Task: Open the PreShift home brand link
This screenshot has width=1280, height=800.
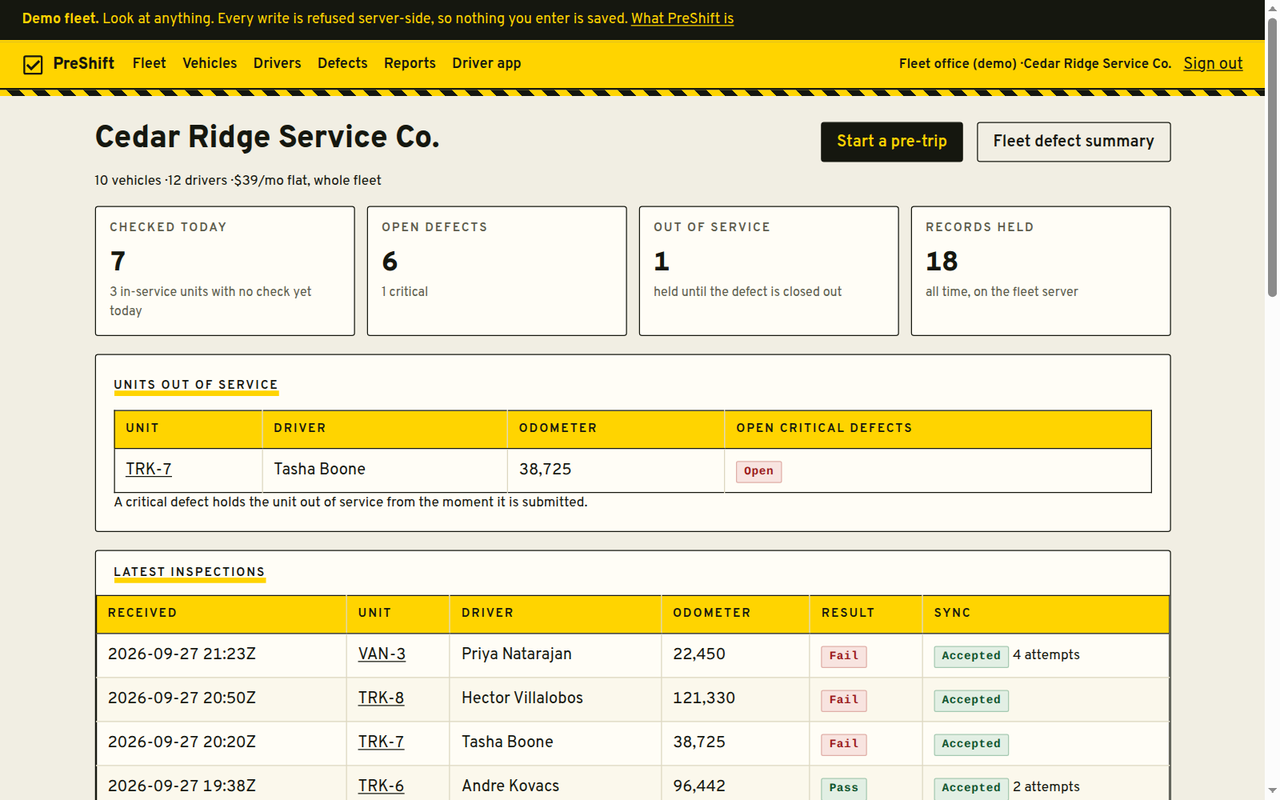Action: [x=68, y=64]
